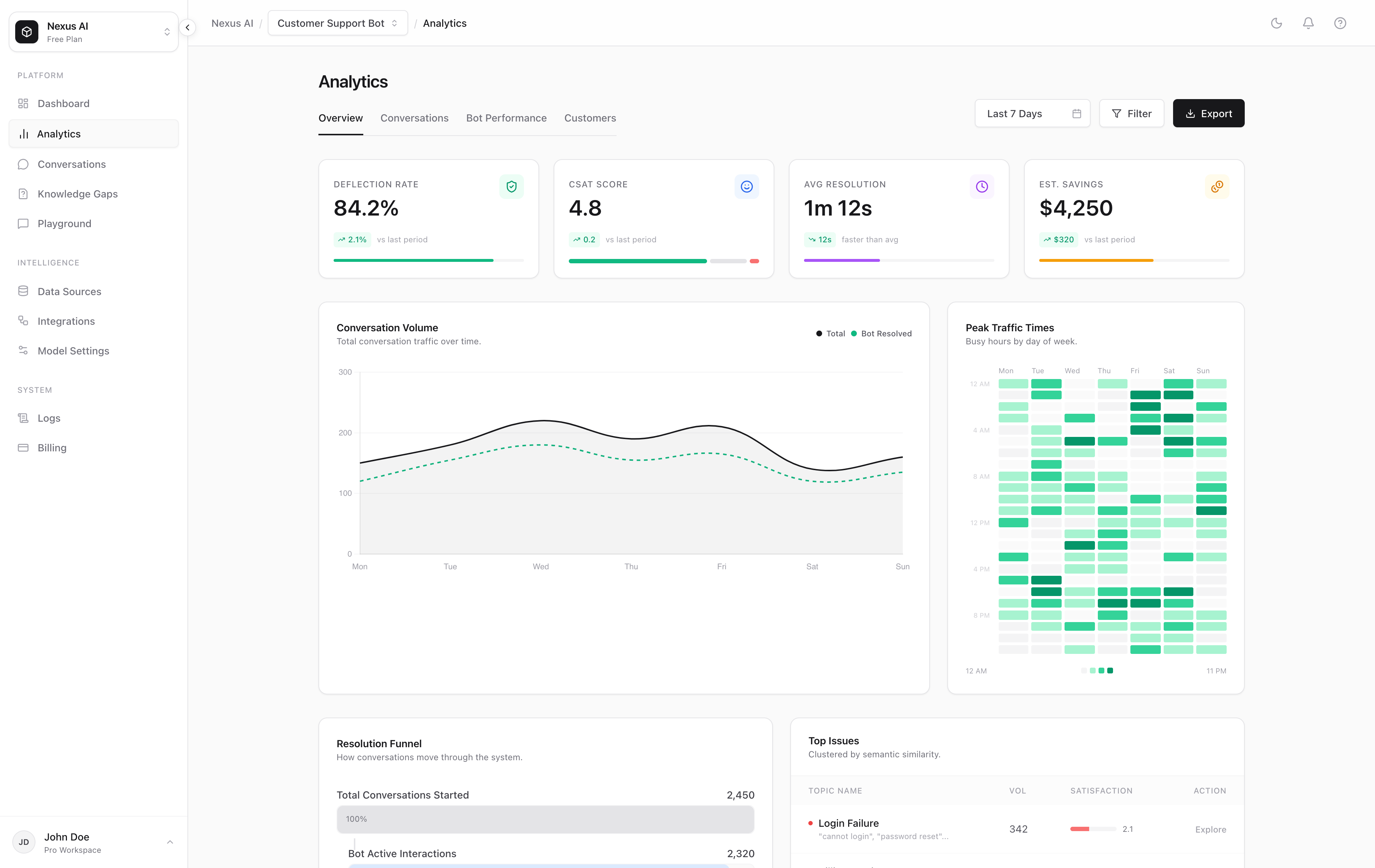Click the Billing credit card icon
The image size is (1375, 868).
[23, 447]
